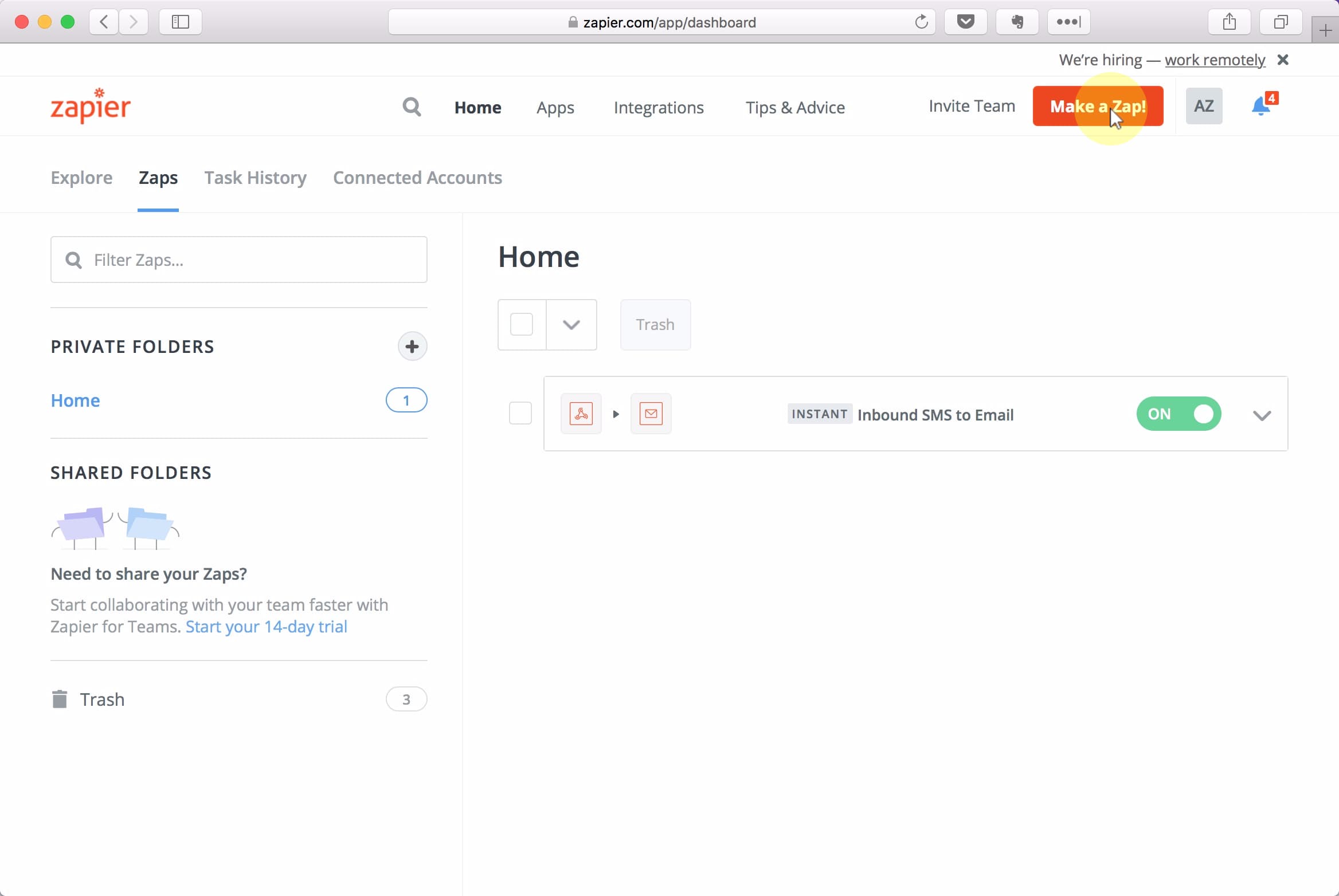1339x896 pixels.
Task: Open the Inbound SMS to Email Zap title
Action: click(935, 415)
